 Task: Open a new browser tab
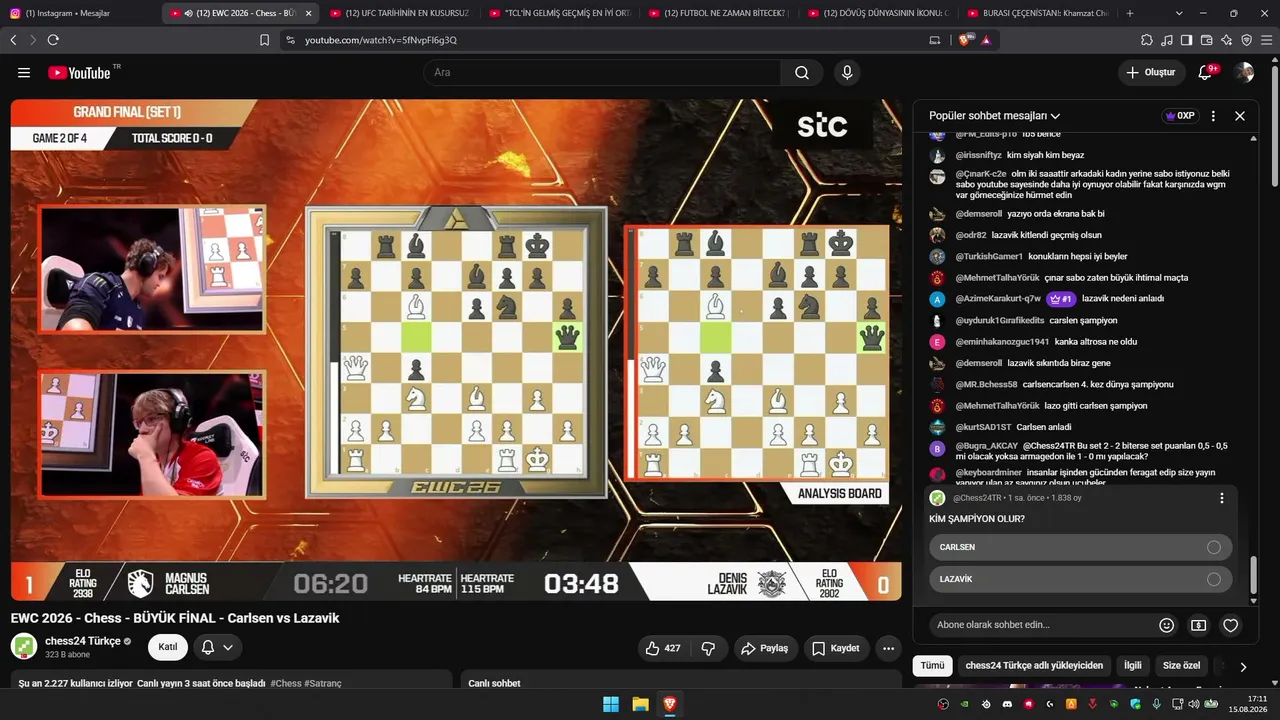click(x=1130, y=13)
